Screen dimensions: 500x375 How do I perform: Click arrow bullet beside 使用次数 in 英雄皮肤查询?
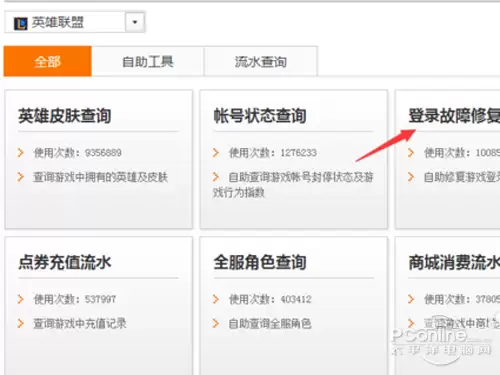tap(21, 153)
